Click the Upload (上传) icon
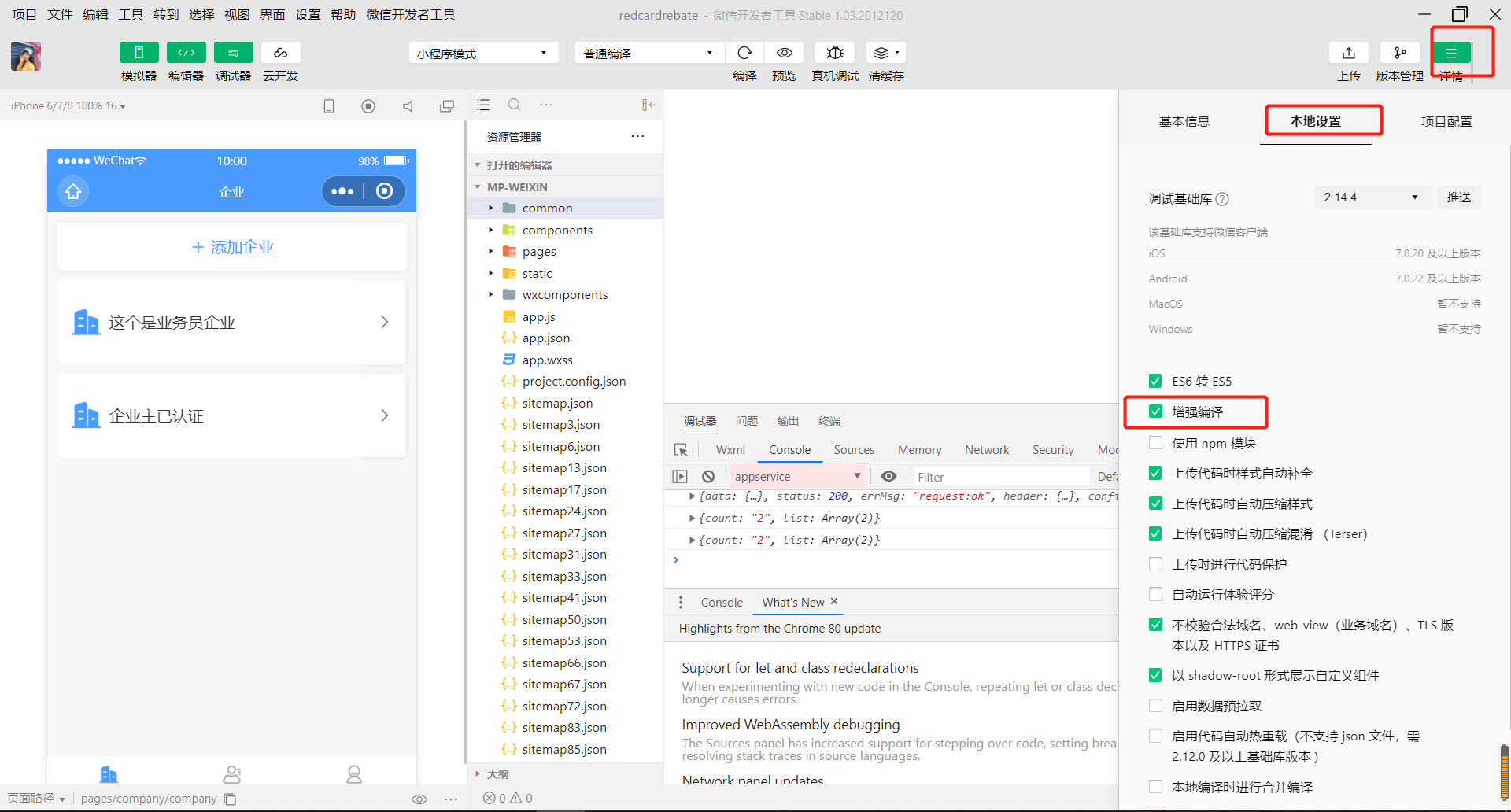1511x812 pixels. point(1349,53)
